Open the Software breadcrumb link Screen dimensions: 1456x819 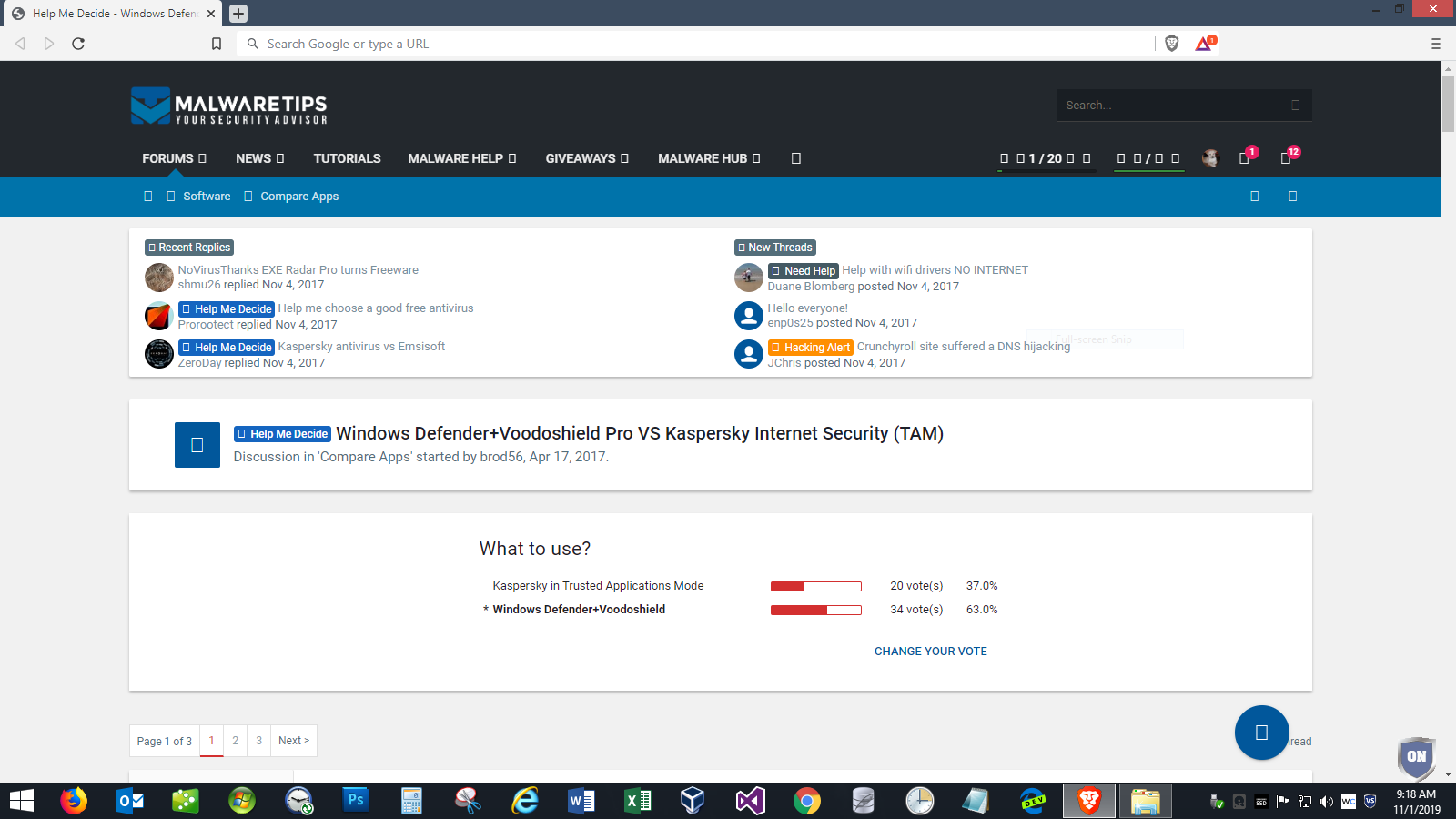pos(207,197)
